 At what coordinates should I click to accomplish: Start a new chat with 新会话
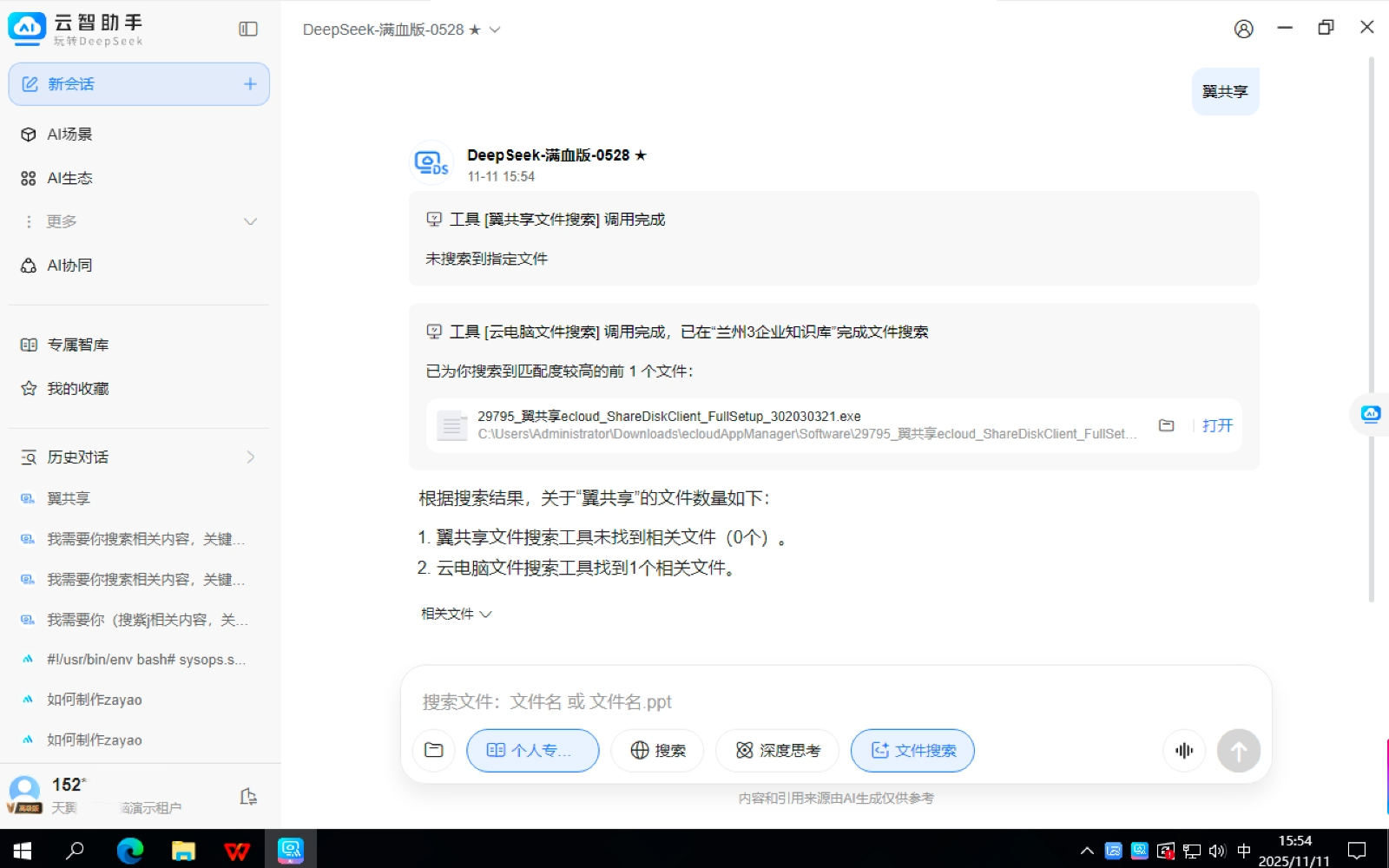139,84
